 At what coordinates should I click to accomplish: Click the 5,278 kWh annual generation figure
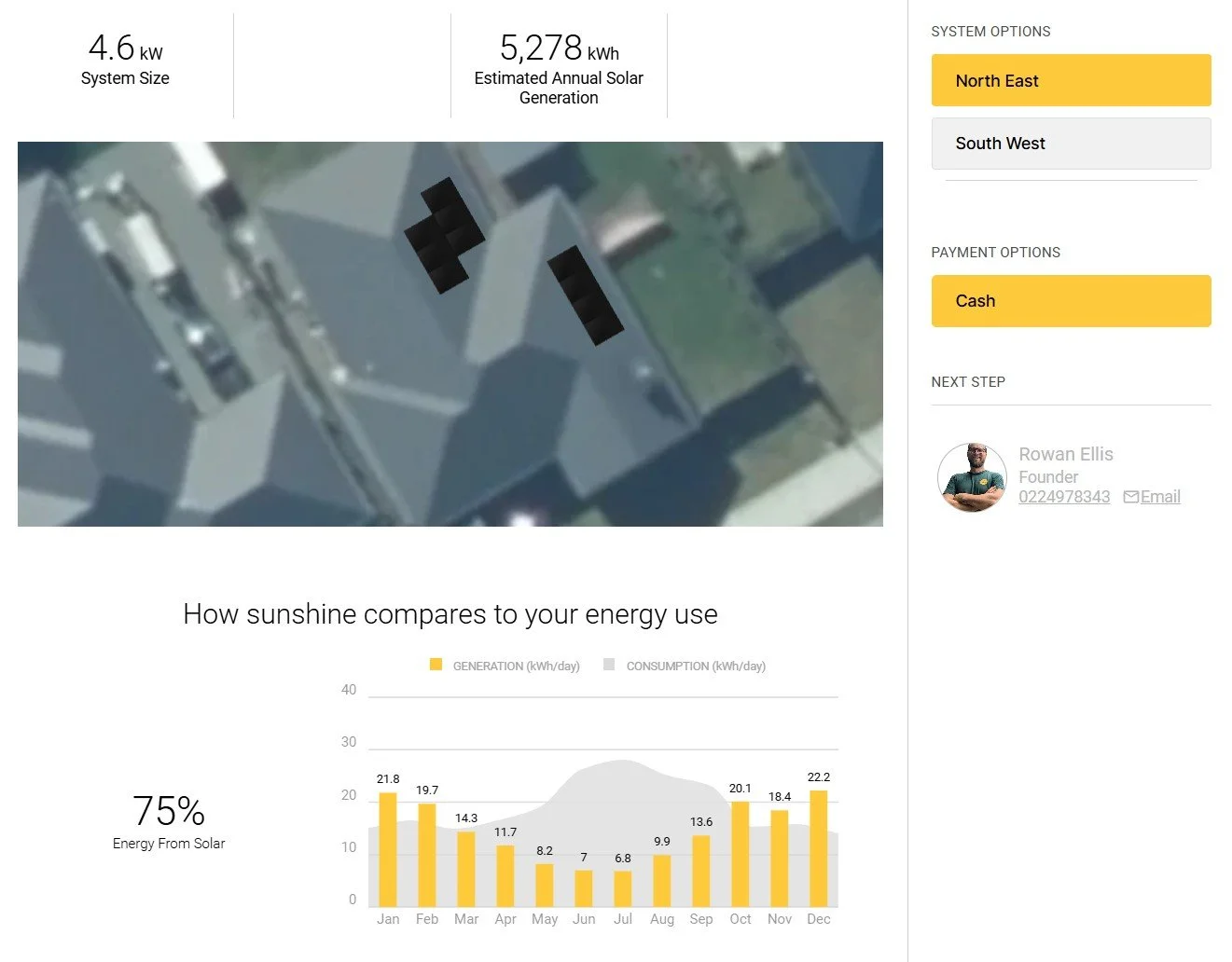pos(559,48)
